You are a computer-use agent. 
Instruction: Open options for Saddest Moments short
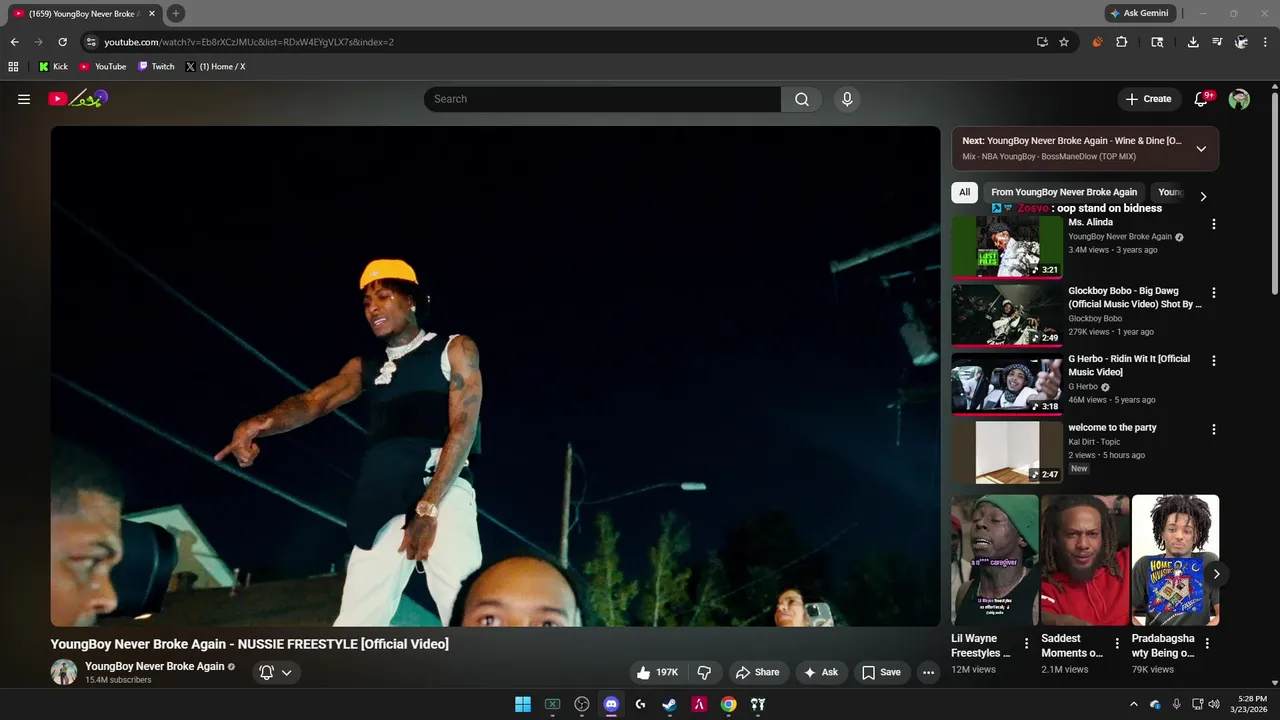tap(1117, 643)
